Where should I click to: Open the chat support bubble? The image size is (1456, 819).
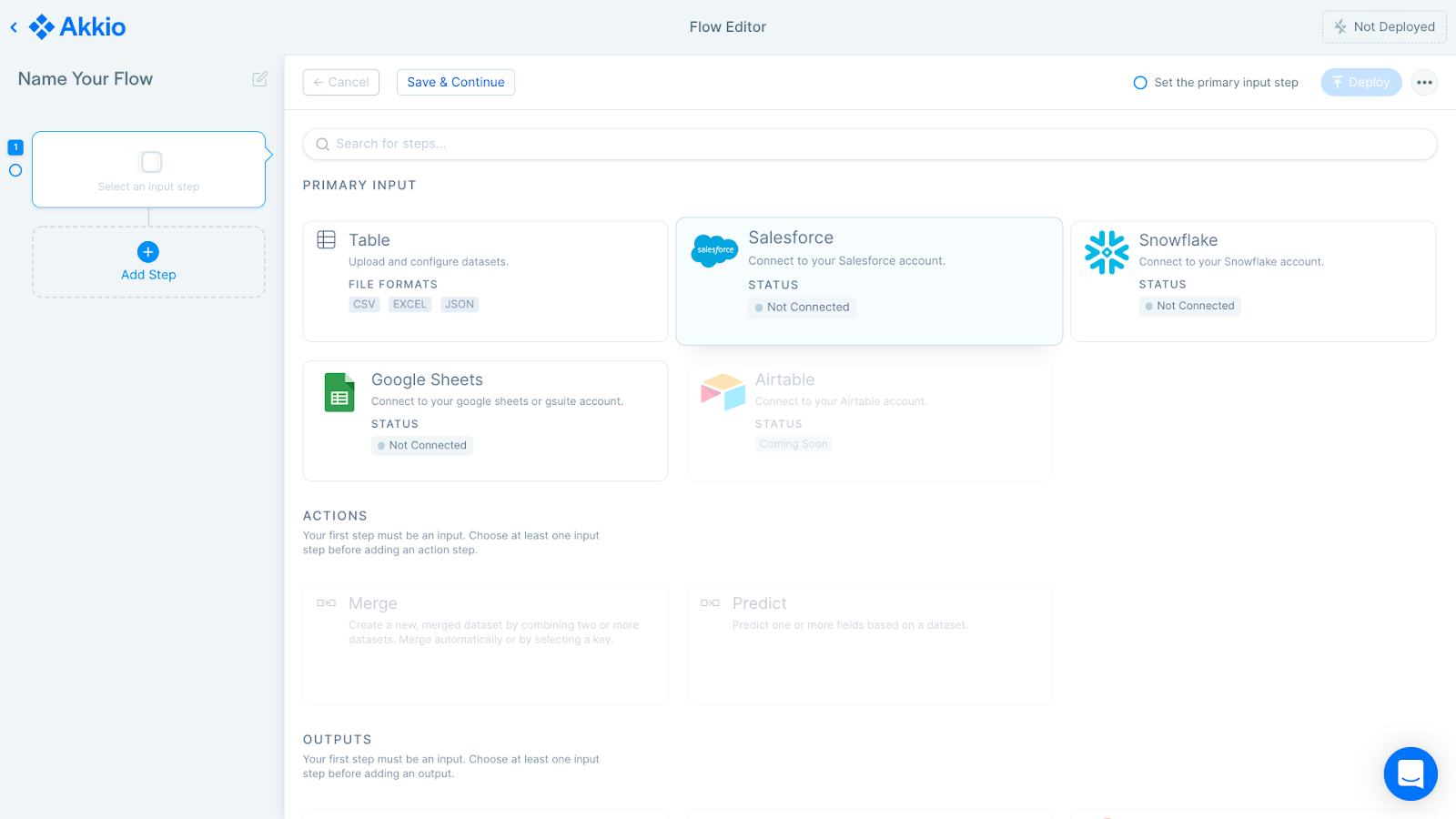tap(1410, 773)
